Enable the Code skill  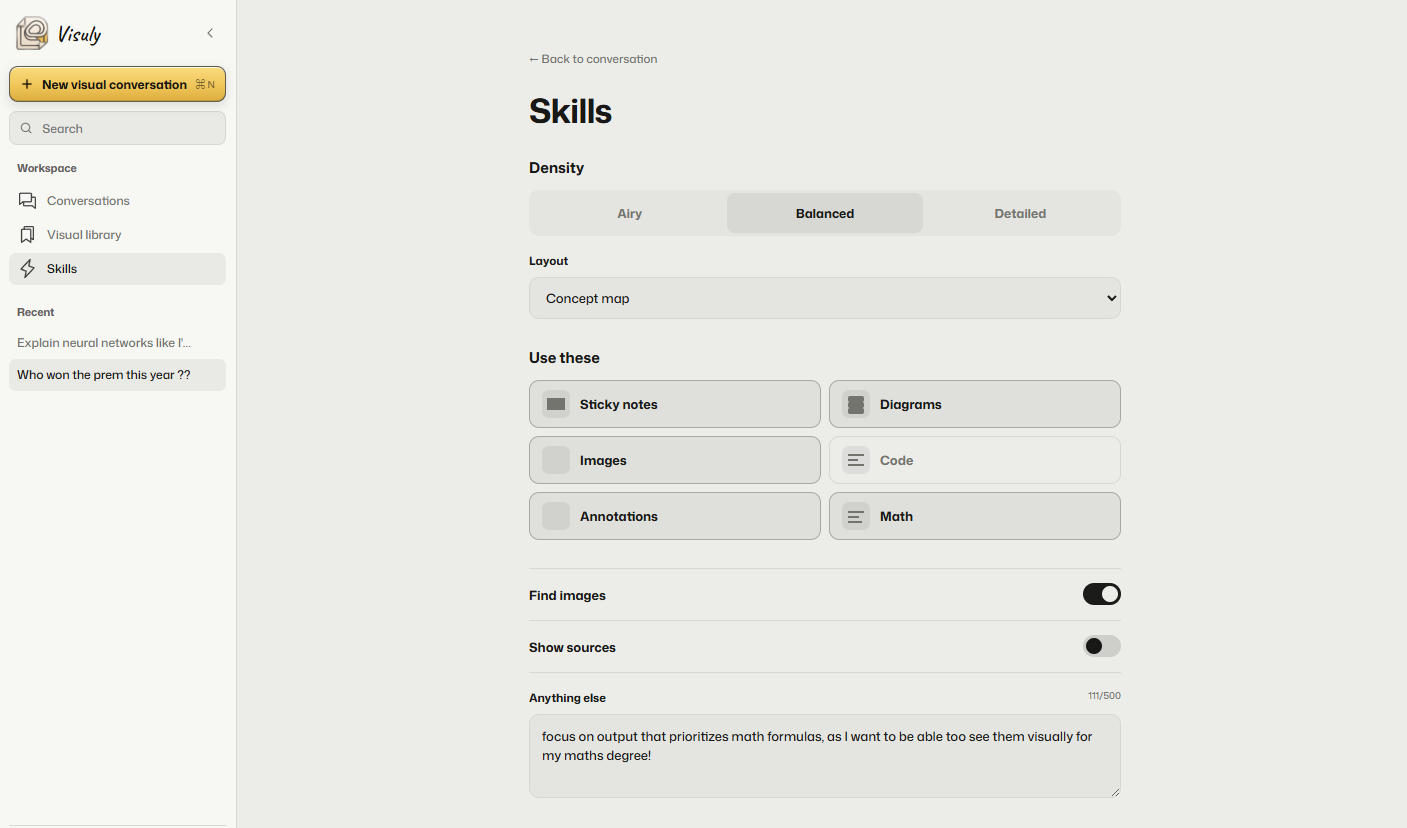(x=975, y=460)
